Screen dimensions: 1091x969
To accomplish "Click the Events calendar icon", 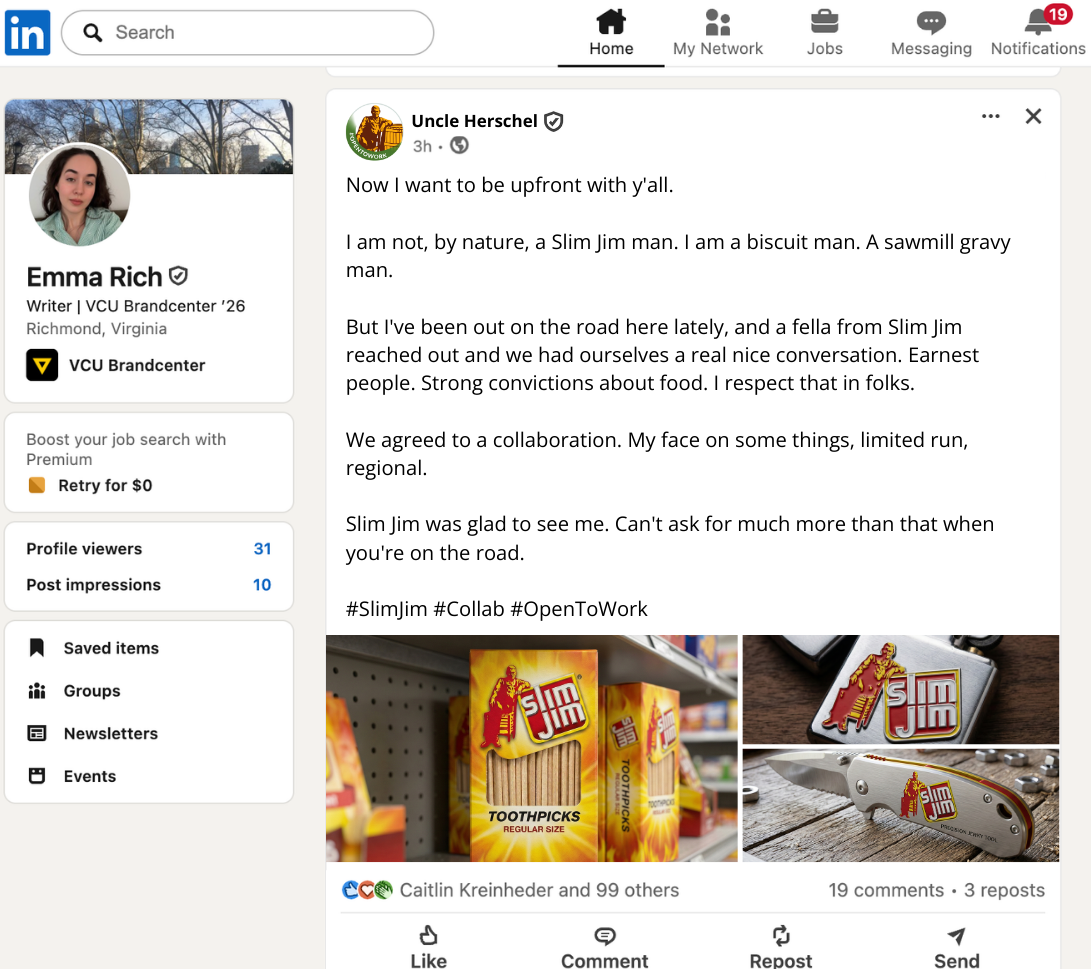I will [x=37, y=776].
